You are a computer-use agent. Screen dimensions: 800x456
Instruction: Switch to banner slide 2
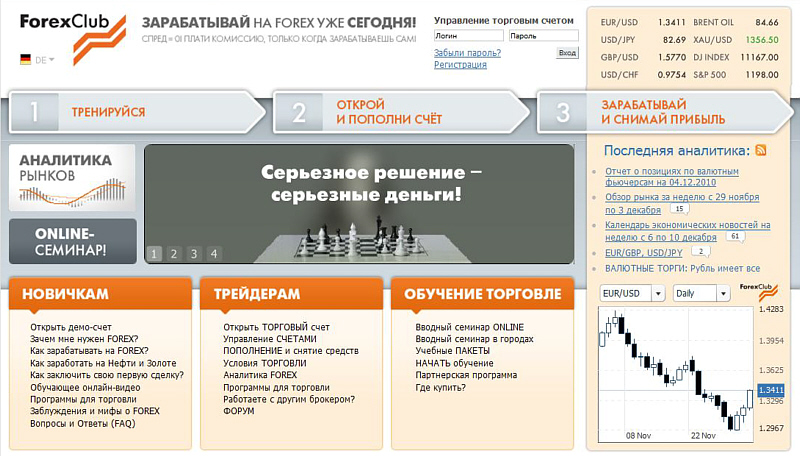click(174, 254)
